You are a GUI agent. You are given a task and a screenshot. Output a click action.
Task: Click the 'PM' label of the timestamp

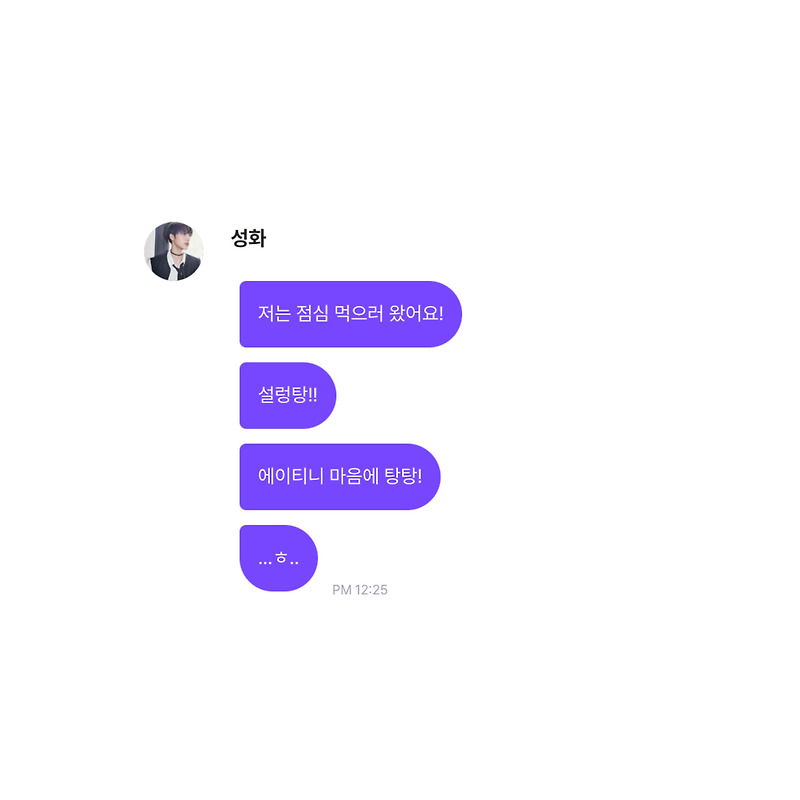[342, 590]
